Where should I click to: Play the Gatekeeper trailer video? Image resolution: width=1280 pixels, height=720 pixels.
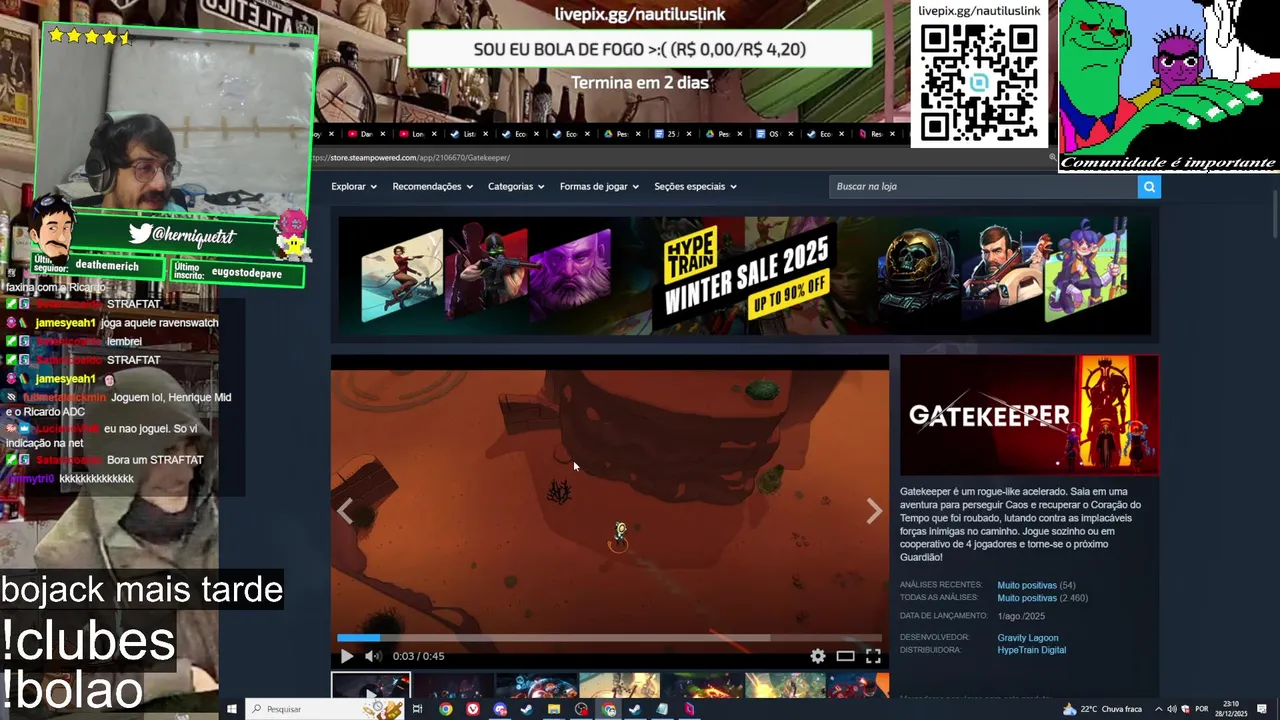346,656
